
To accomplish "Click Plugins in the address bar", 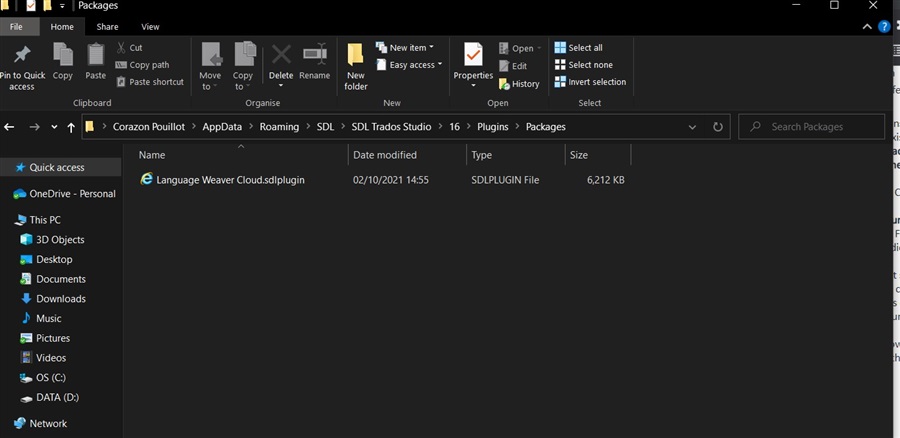I will [x=493, y=127].
